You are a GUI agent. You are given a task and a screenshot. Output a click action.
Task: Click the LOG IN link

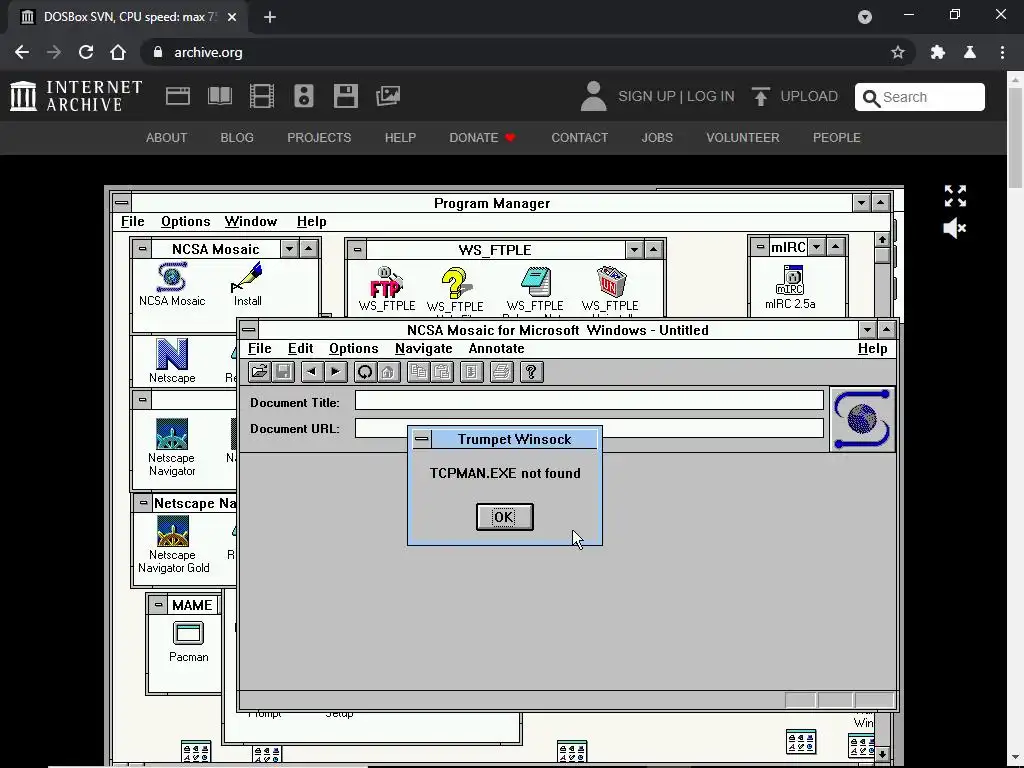tap(711, 96)
